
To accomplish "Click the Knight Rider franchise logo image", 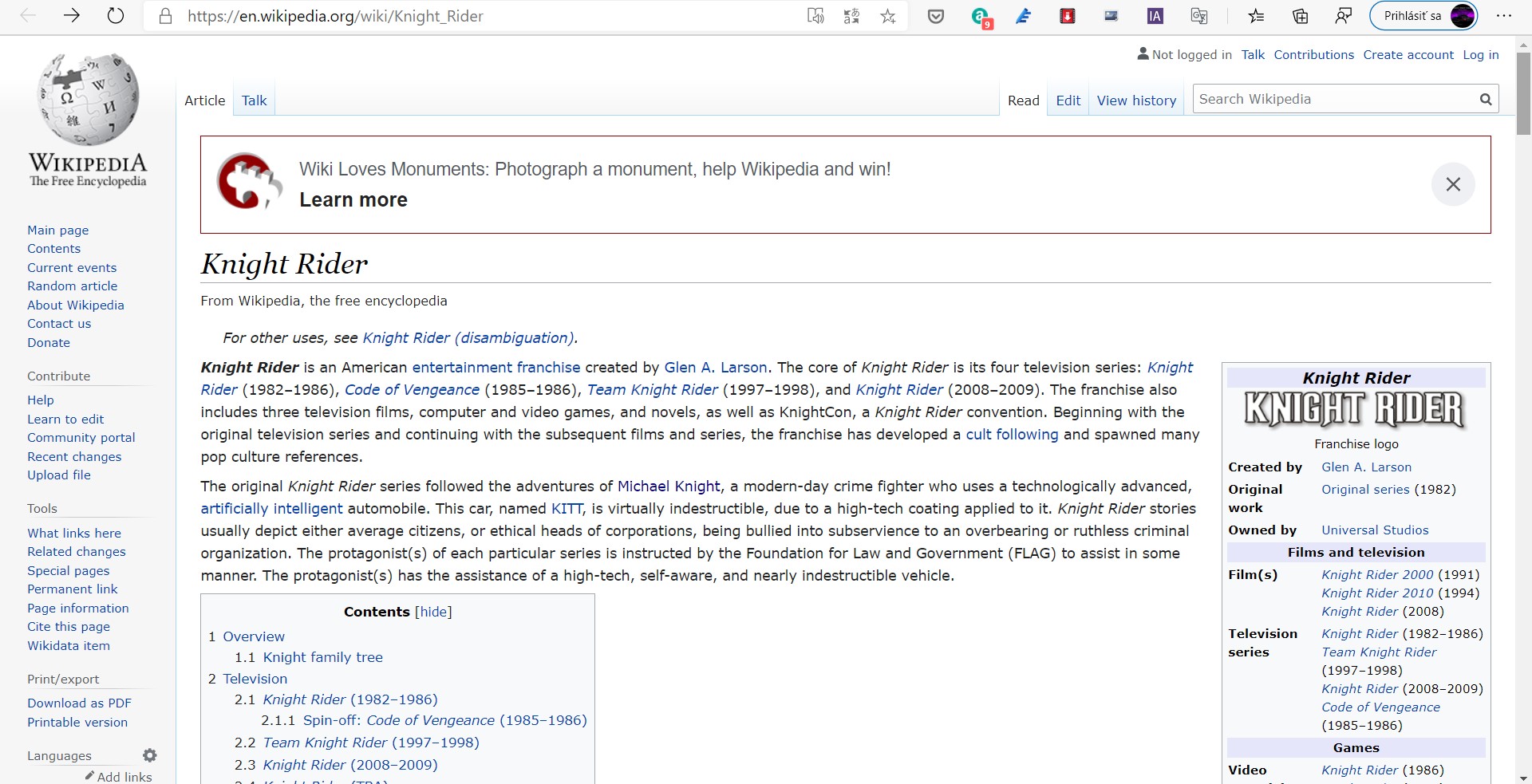I will pos(1355,410).
